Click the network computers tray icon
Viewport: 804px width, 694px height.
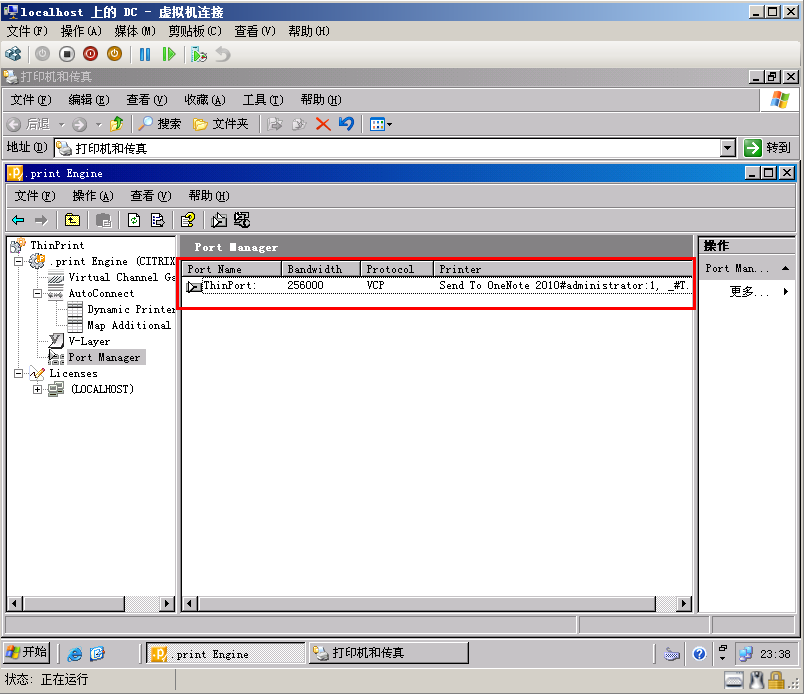click(746, 653)
